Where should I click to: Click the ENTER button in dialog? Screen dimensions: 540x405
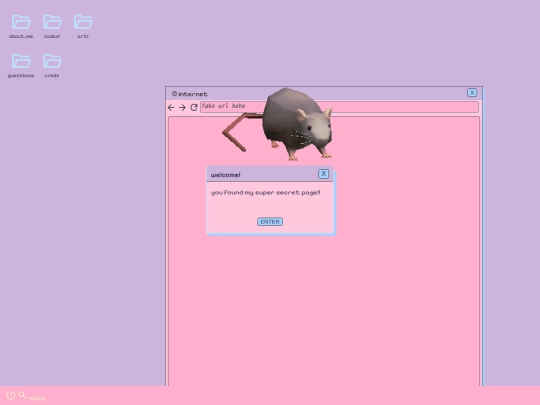[270, 222]
